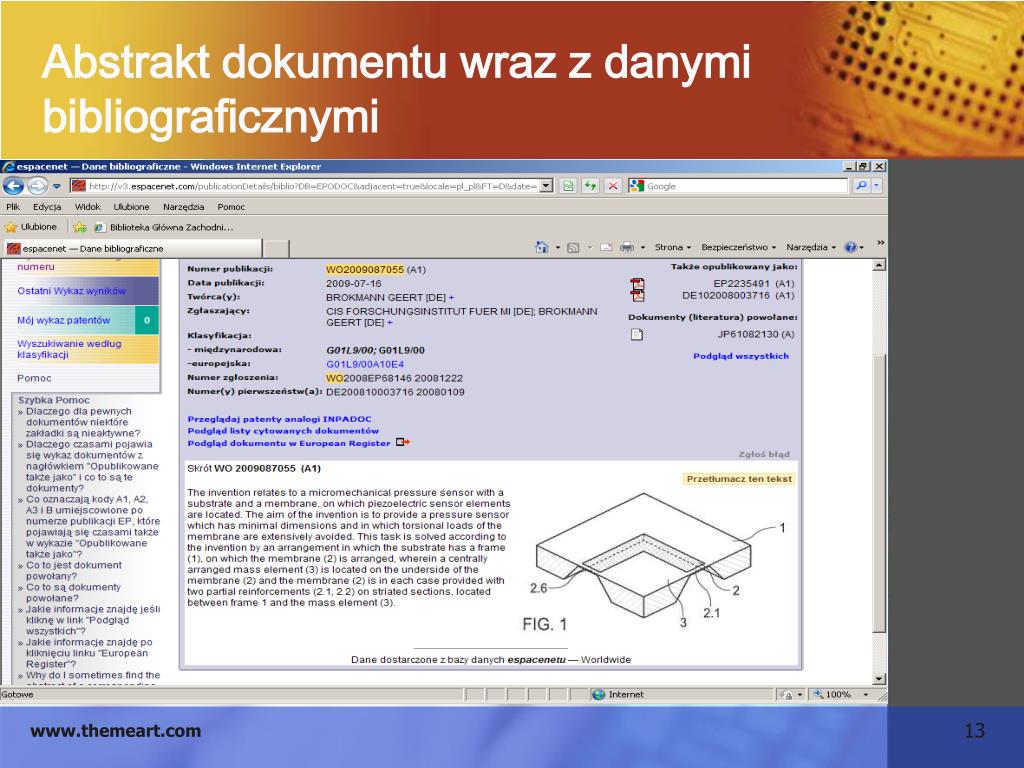The image size is (1024, 768).
Task: Open European classification G01L9/00A10E4 link
Action: pyautogui.click(x=365, y=364)
